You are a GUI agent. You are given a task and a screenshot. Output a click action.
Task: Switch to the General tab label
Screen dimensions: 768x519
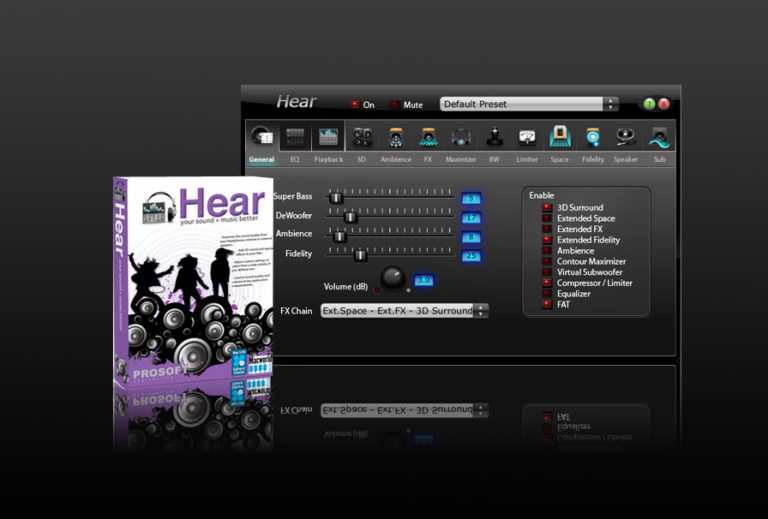(x=262, y=159)
